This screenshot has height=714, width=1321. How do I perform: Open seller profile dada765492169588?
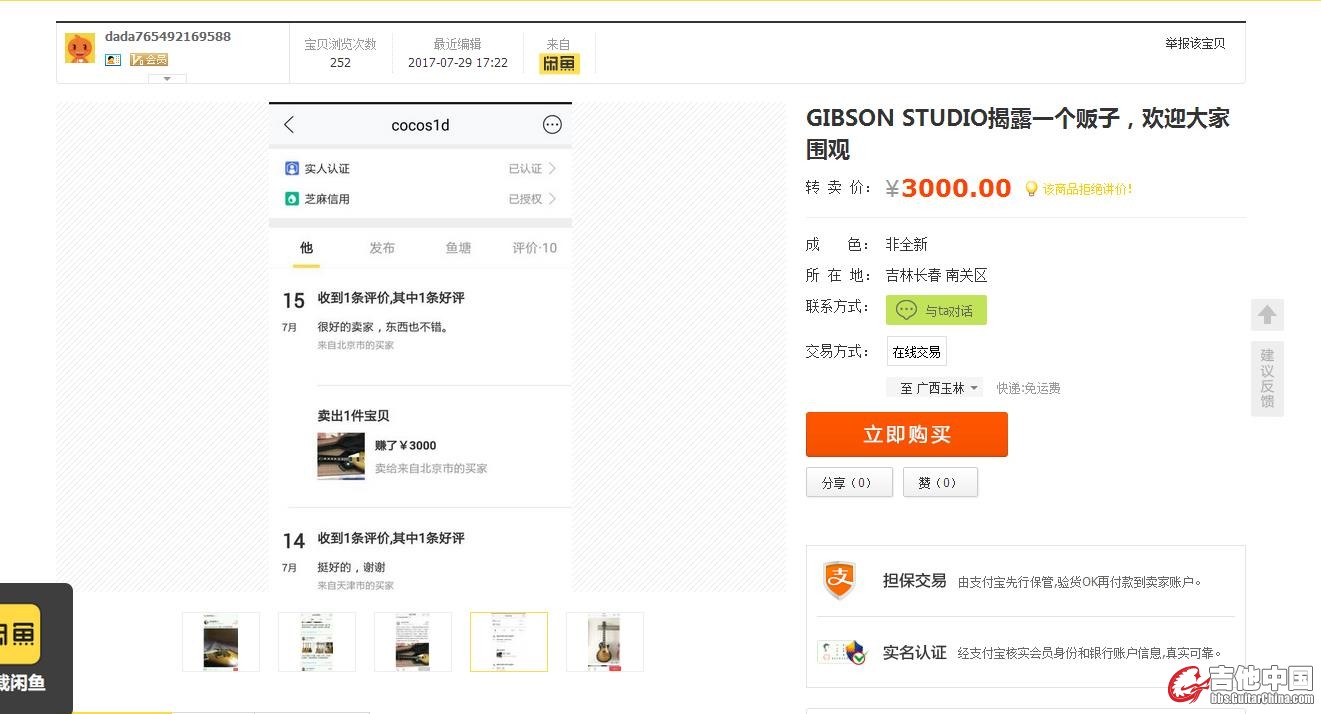168,36
